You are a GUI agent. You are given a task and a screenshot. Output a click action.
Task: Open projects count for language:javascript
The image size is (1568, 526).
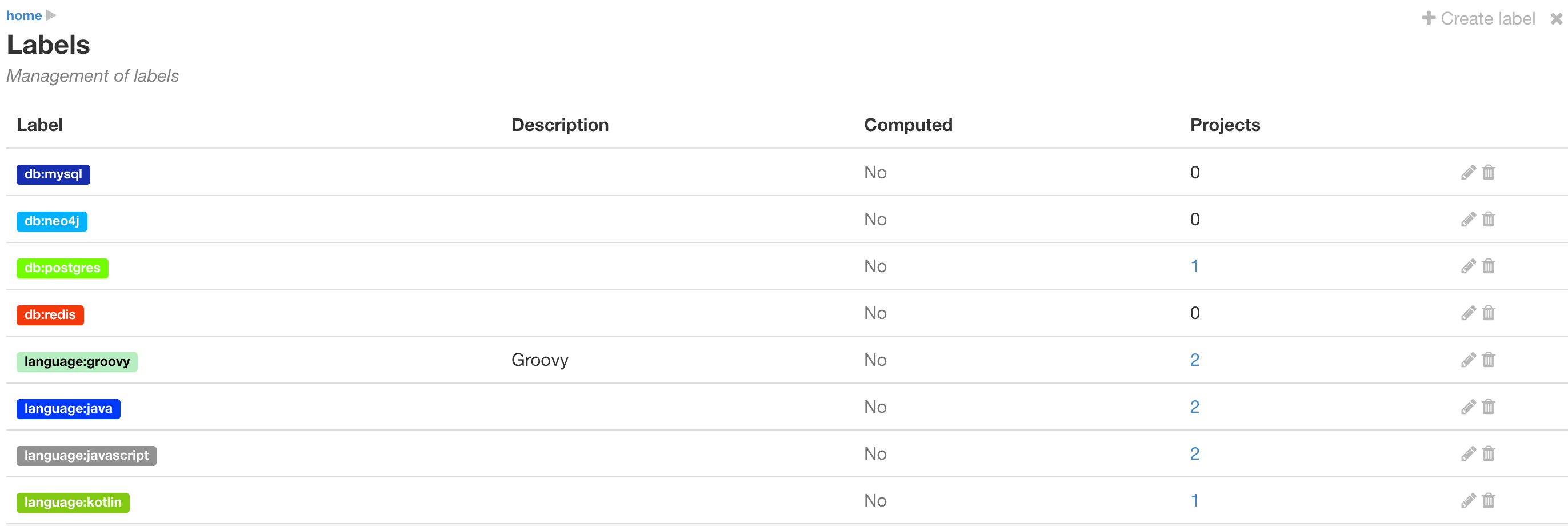[x=1194, y=454]
